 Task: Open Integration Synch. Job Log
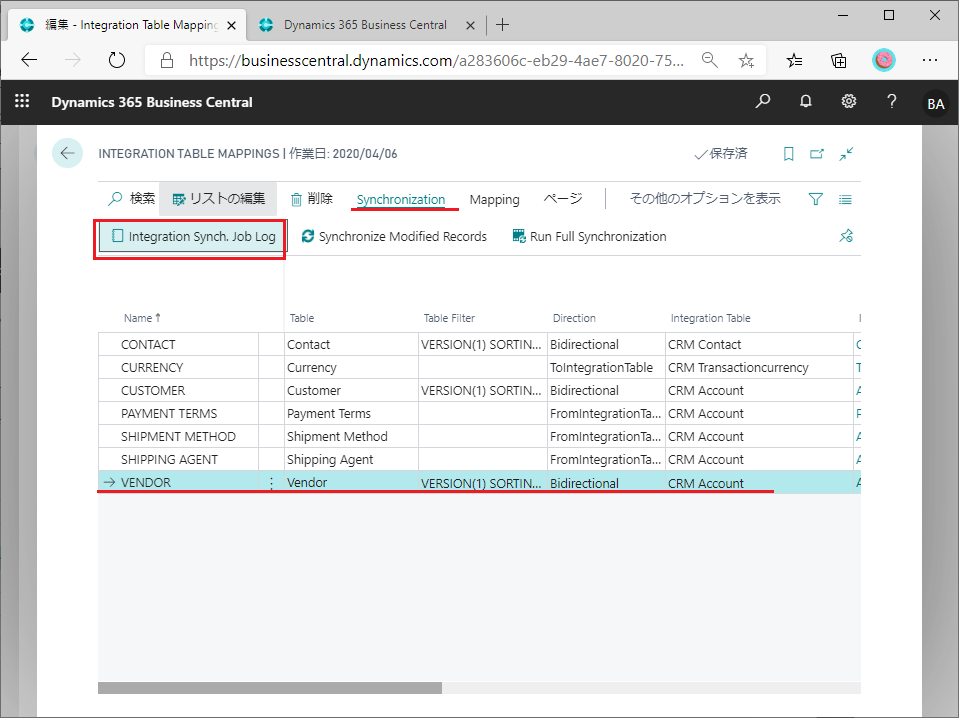pyautogui.click(x=193, y=236)
